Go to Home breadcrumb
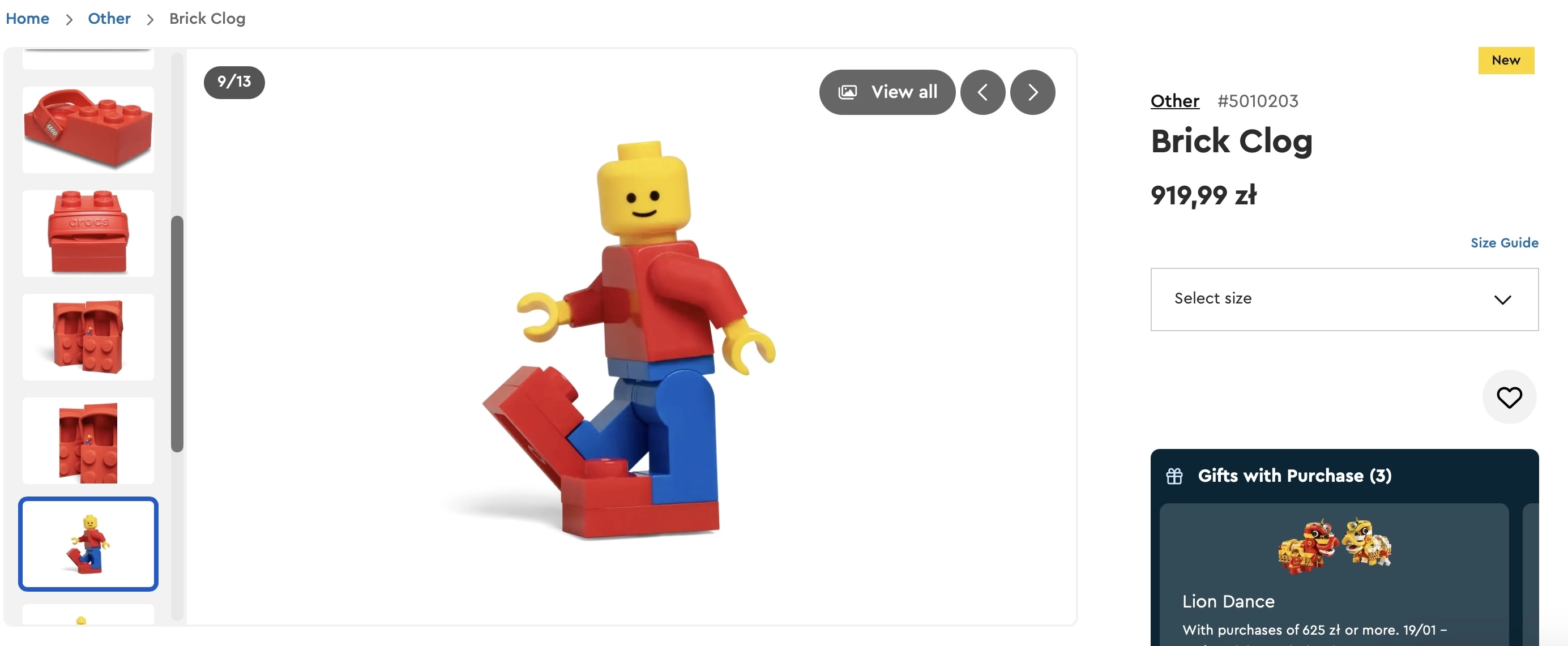Image resolution: width=1568 pixels, height=646 pixels. pyautogui.click(x=27, y=18)
